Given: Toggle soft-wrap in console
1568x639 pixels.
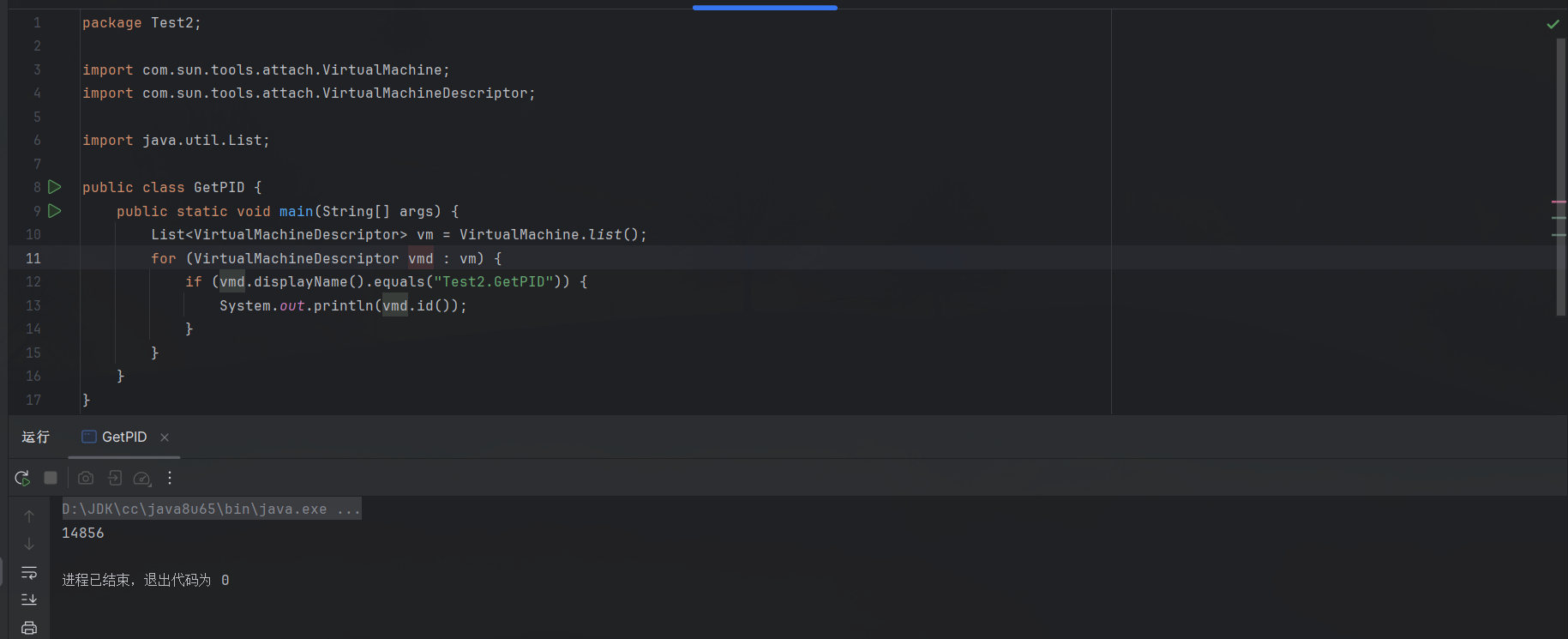Looking at the screenshot, I should (x=29, y=572).
